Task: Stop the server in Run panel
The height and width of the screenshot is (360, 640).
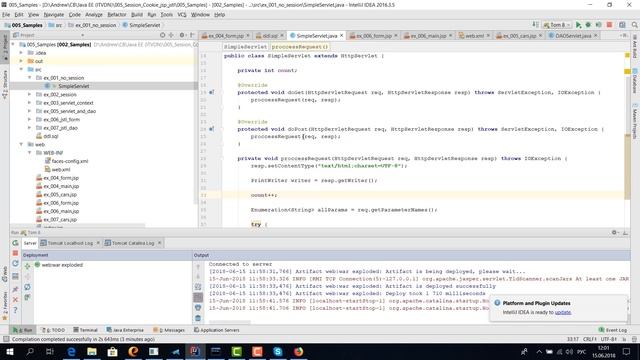Action: click(16, 253)
